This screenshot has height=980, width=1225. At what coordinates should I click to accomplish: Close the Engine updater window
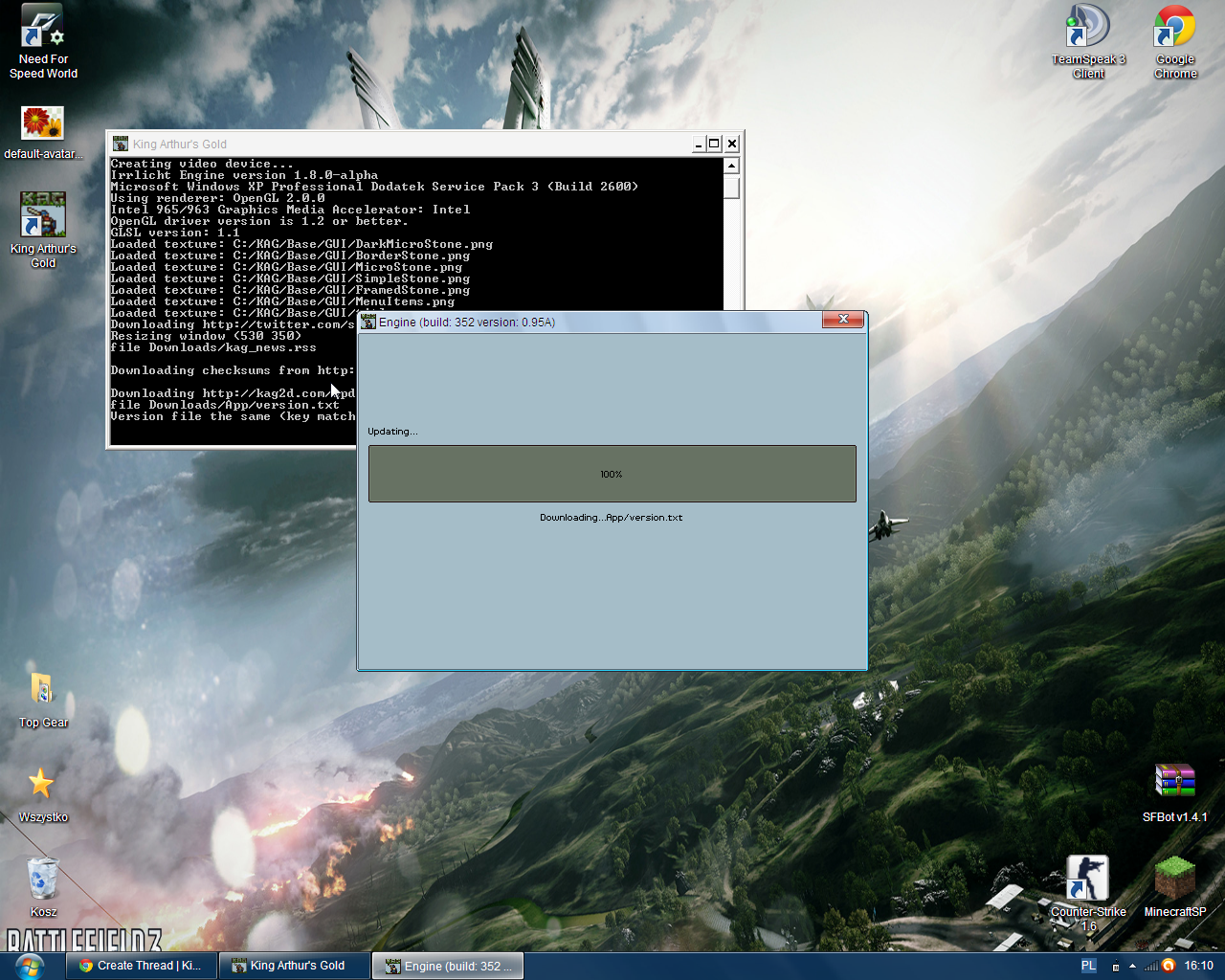[x=843, y=320]
